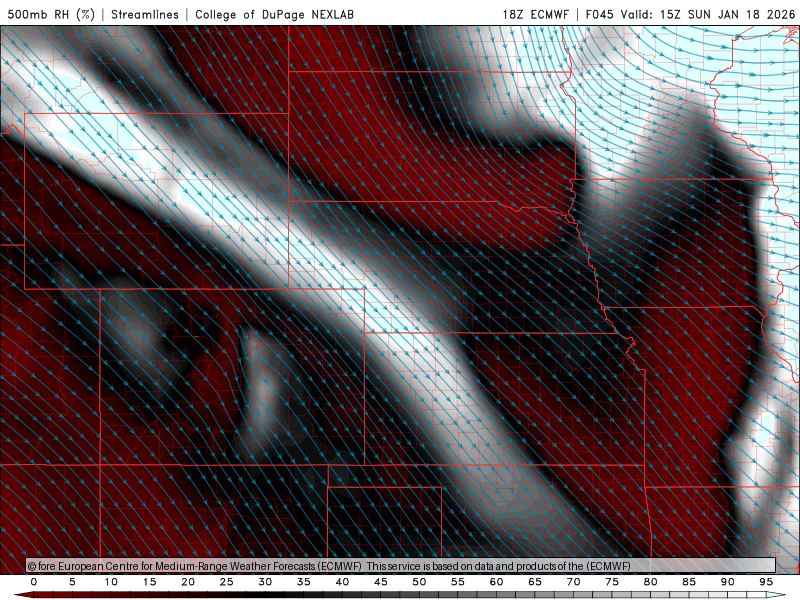This screenshot has width=800, height=600.
Task: Click the '50' midpoint label on the scale
Action: pos(419,582)
